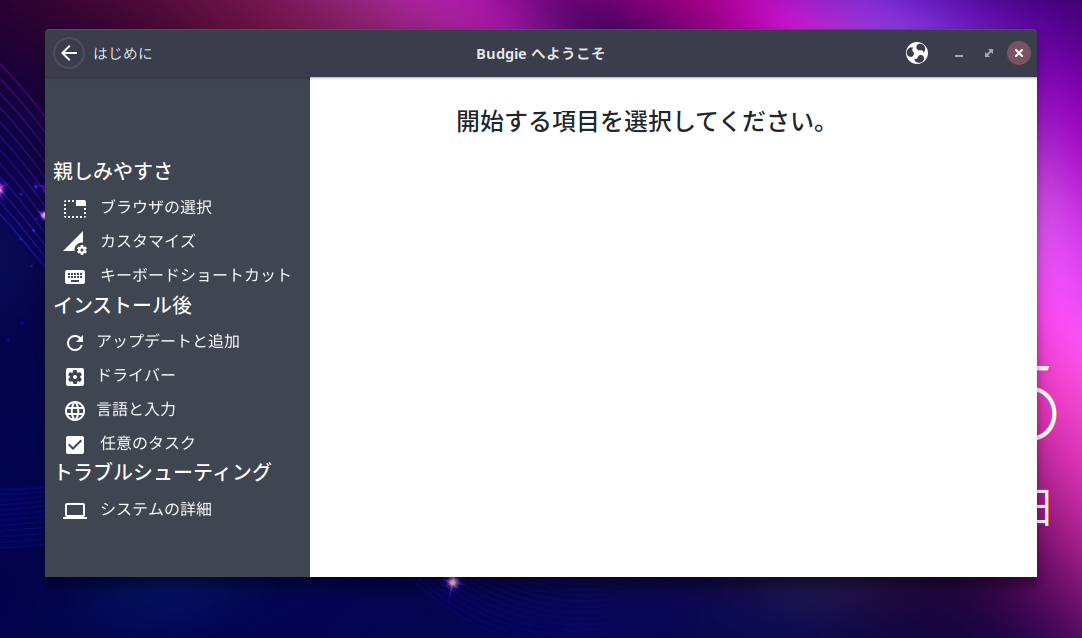Open キーボードショートカット page
Viewport: 1082px width, 638px height.
click(195, 275)
